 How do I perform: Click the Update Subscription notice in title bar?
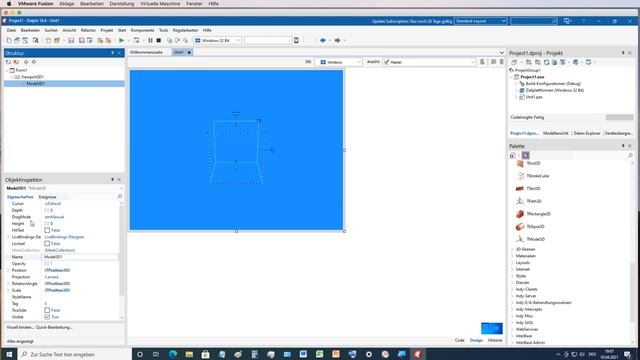(412, 21)
